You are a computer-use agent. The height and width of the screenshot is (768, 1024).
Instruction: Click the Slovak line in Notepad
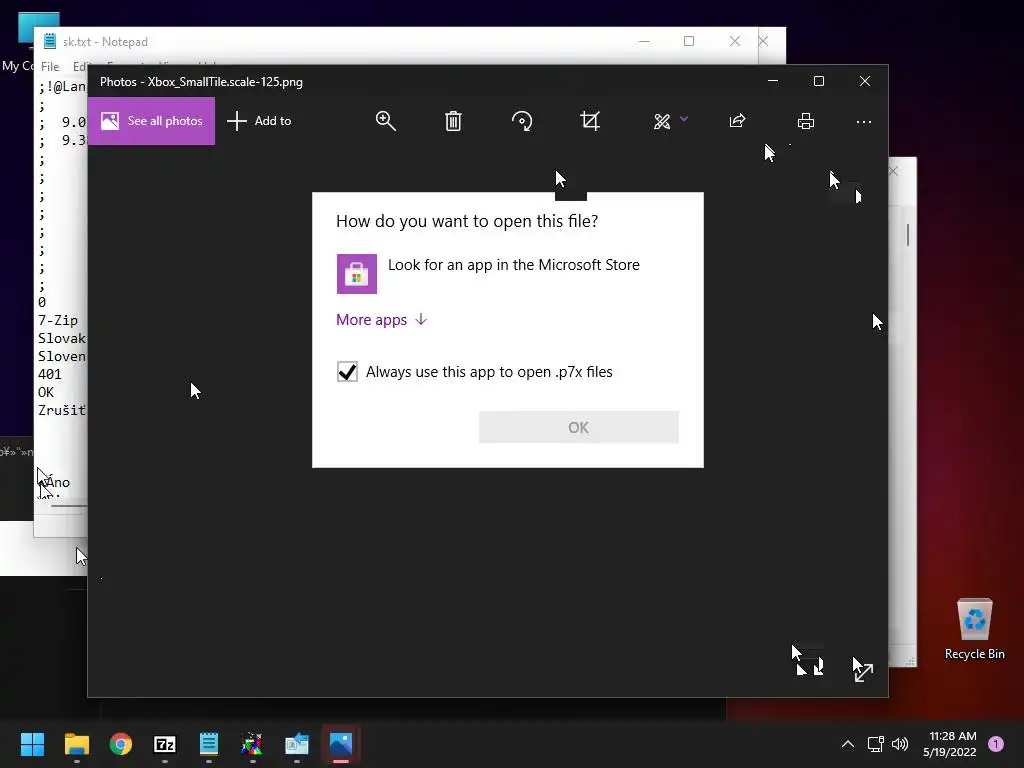tap(62, 338)
